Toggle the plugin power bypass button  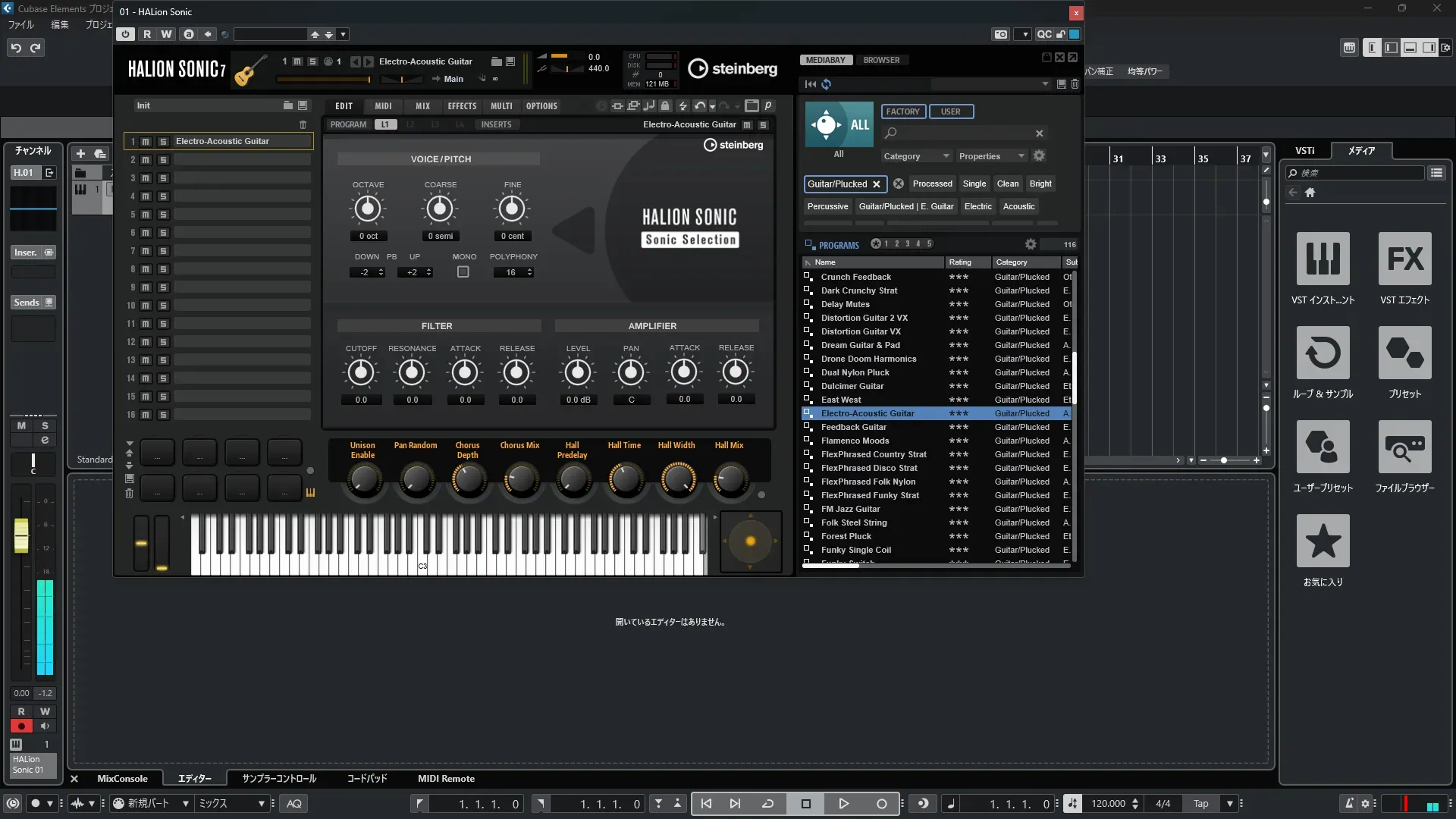(x=125, y=34)
